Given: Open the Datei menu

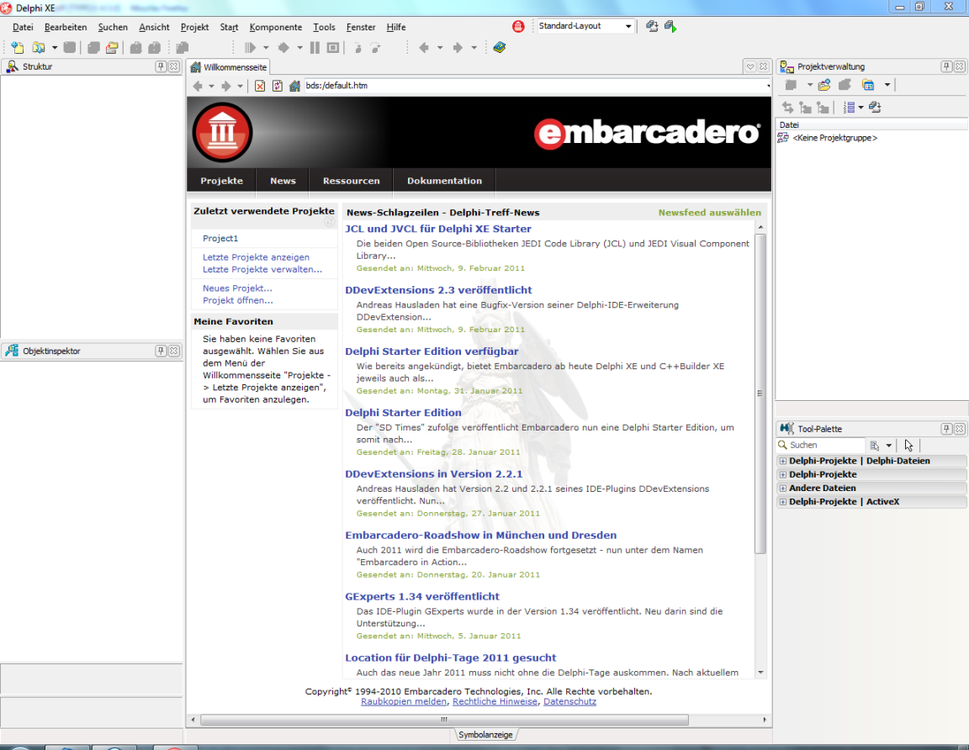Looking at the screenshot, I should 23,27.
